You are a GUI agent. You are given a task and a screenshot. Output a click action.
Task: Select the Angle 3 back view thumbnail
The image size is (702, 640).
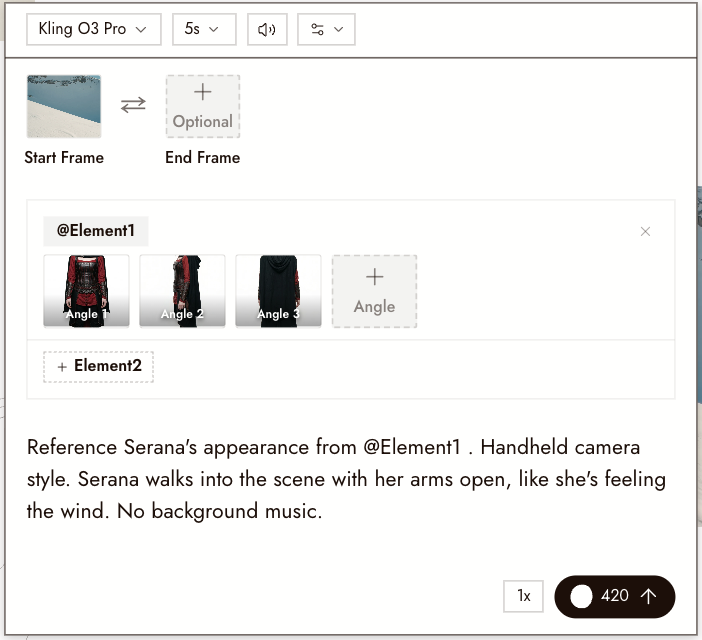(x=278, y=291)
